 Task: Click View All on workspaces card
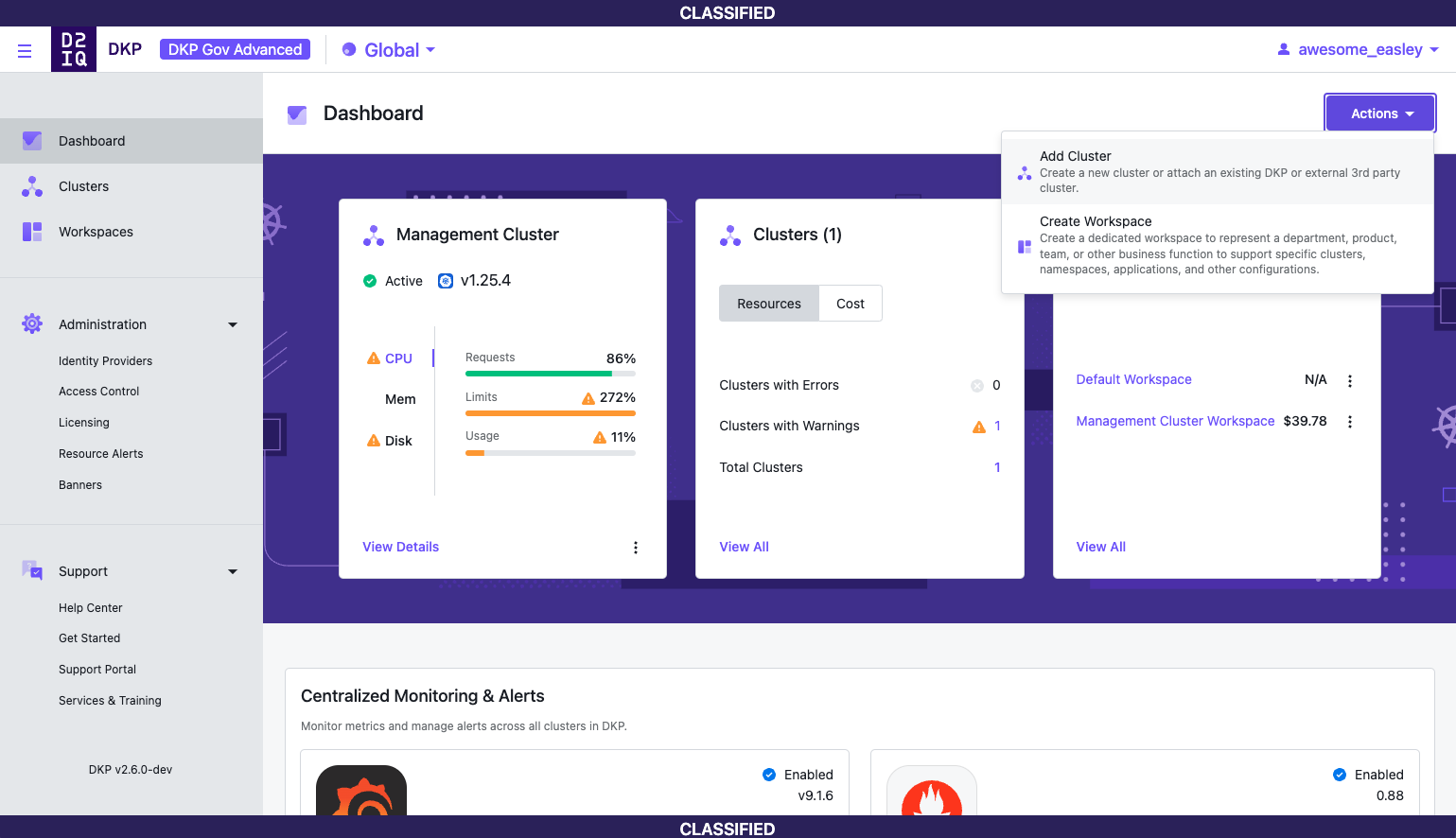click(1101, 547)
